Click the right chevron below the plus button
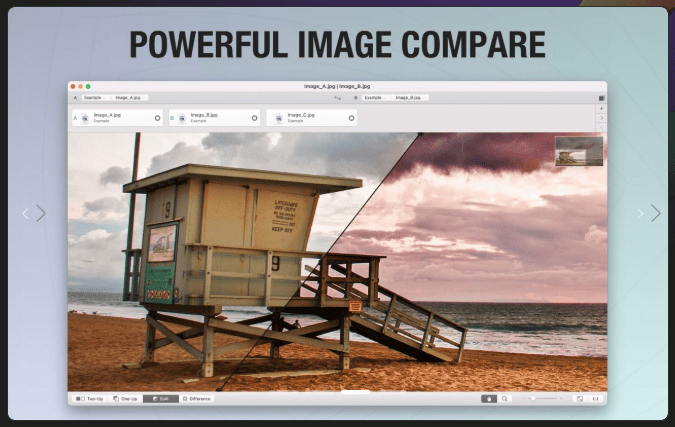This screenshot has width=675, height=427. [x=601, y=118]
